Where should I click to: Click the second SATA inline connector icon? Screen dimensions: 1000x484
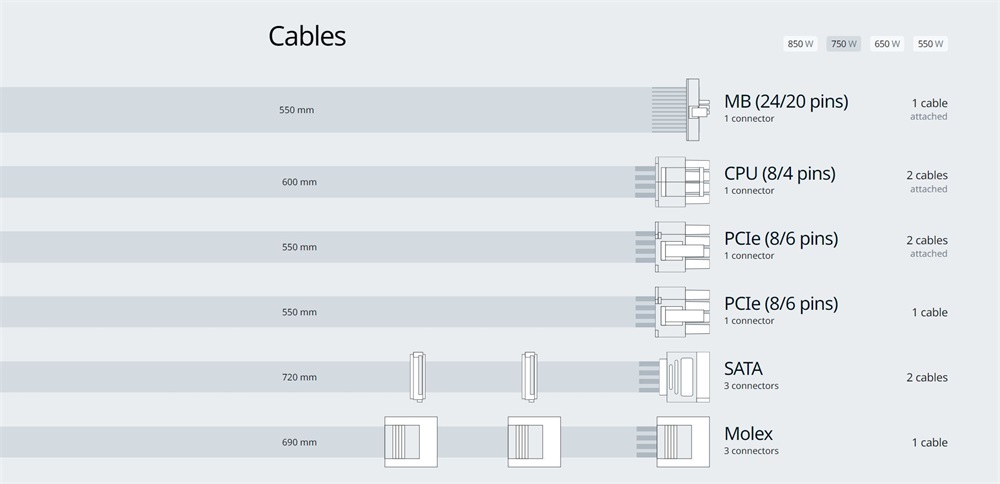click(x=529, y=377)
